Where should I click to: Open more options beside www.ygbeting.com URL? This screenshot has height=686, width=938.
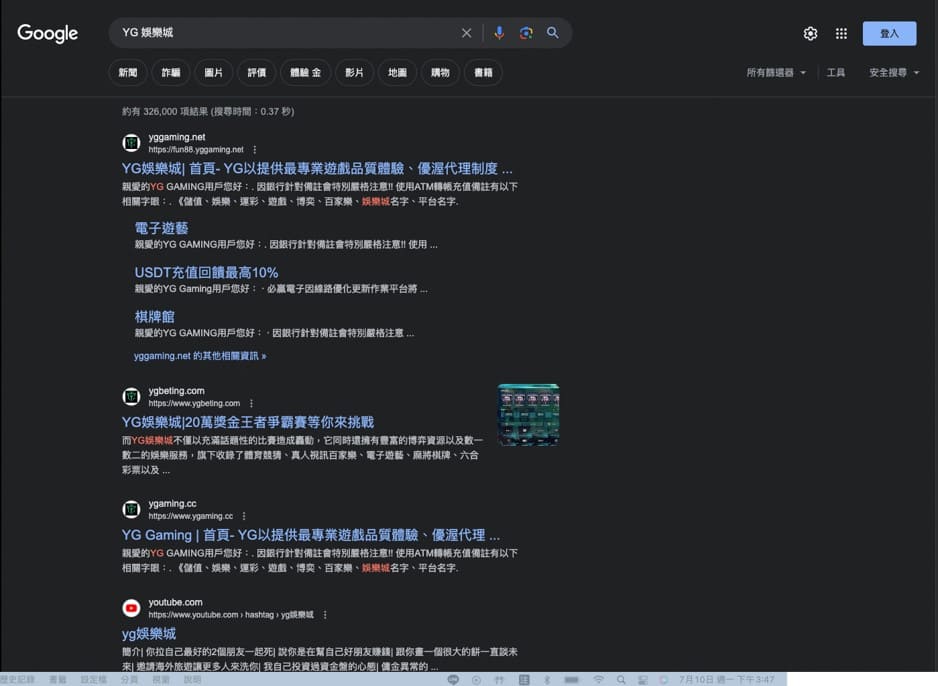pyautogui.click(x=251, y=403)
